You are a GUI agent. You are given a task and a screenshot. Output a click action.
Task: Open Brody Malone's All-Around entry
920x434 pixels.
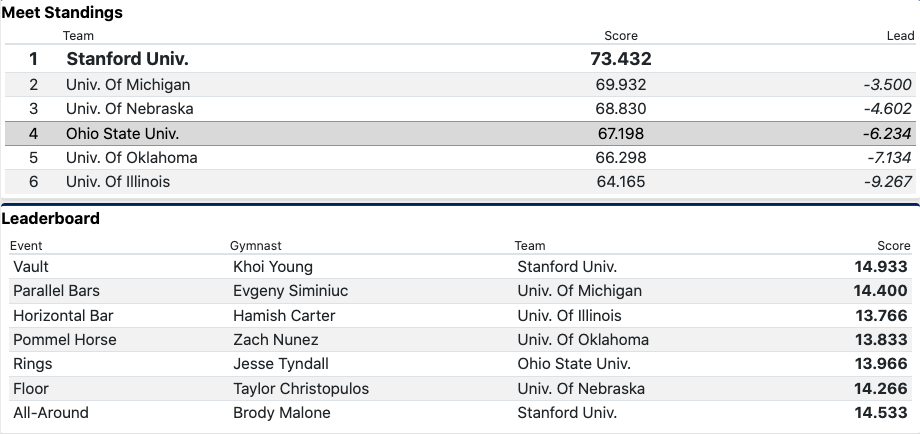pyautogui.click(x=279, y=413)
